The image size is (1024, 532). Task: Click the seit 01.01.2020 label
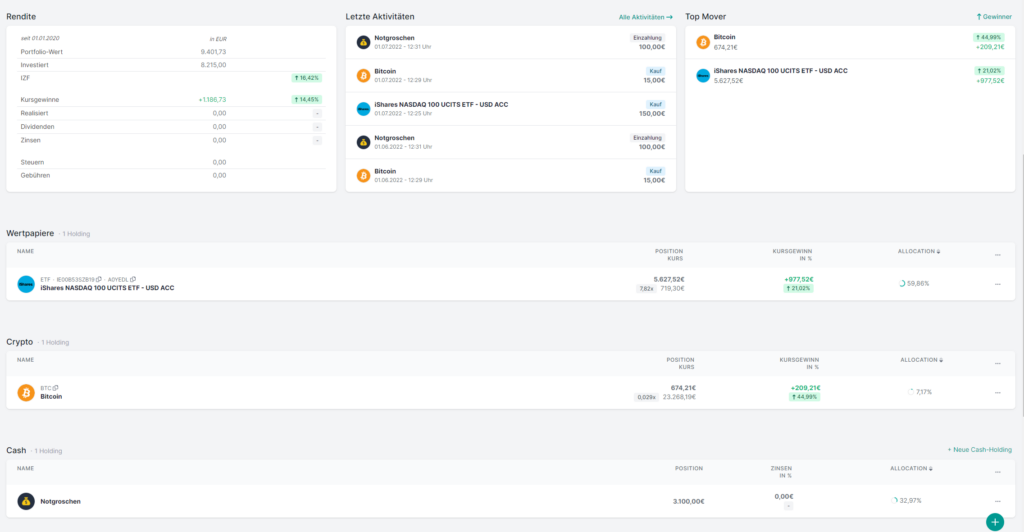click(40, 39)
